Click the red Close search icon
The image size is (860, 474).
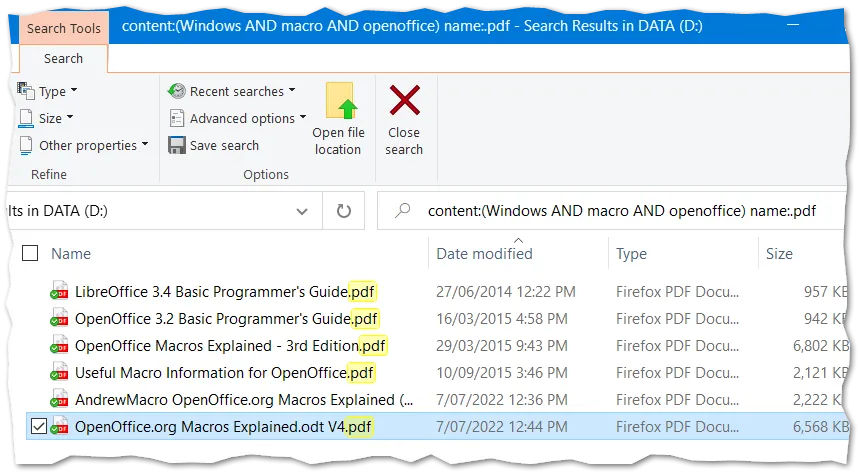(404, 101)
